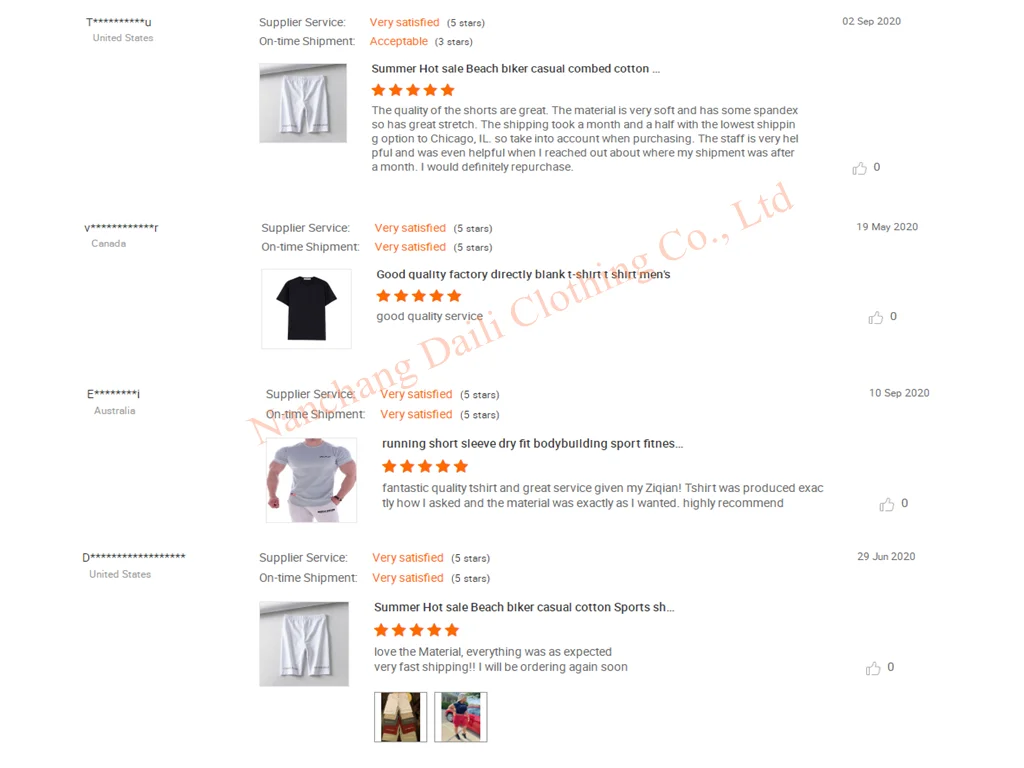This screenshot has height=768, width=1024.
Task: Click the 'Acceptable' on-time shipment rating
Action: (x=398, y=41)
